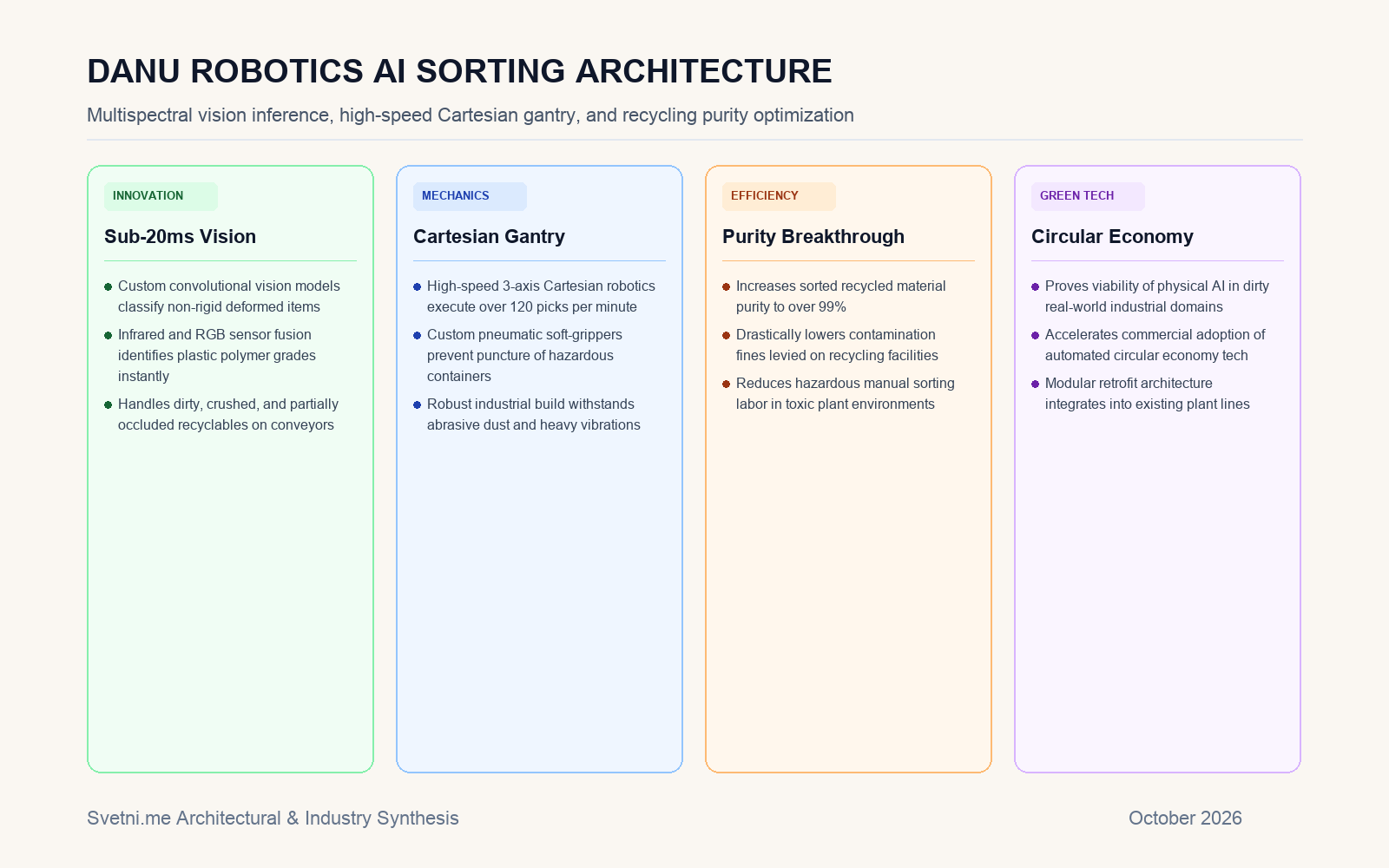Click the INNOVATION tag badge
The image size is (1389, 868).
161,196
